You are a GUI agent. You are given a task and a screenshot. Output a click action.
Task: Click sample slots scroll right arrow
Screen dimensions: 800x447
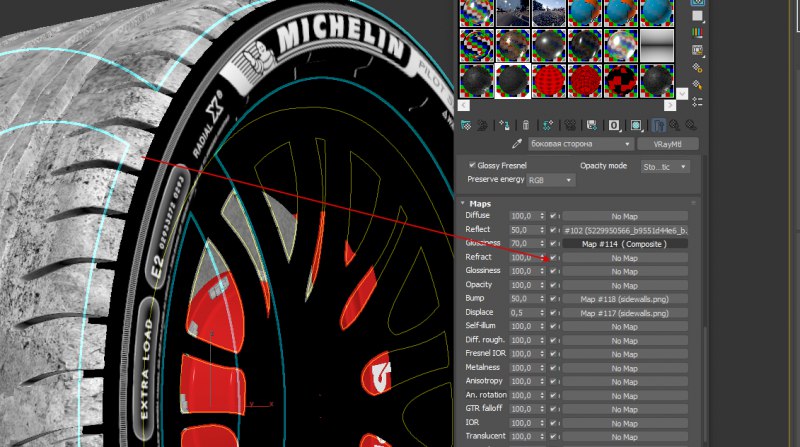coord(670,105)
